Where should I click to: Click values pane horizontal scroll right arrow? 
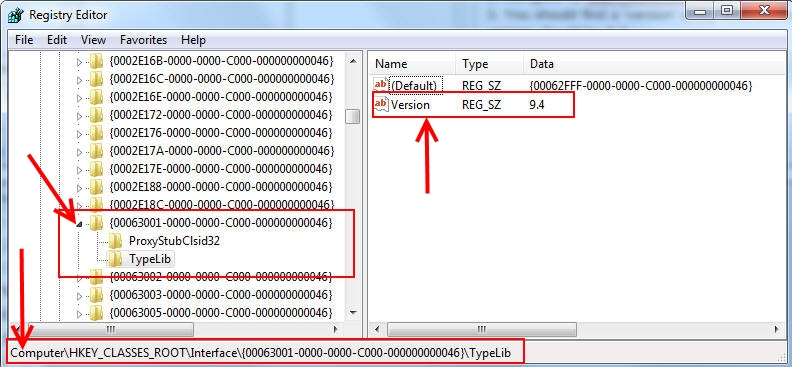(777, 330)
